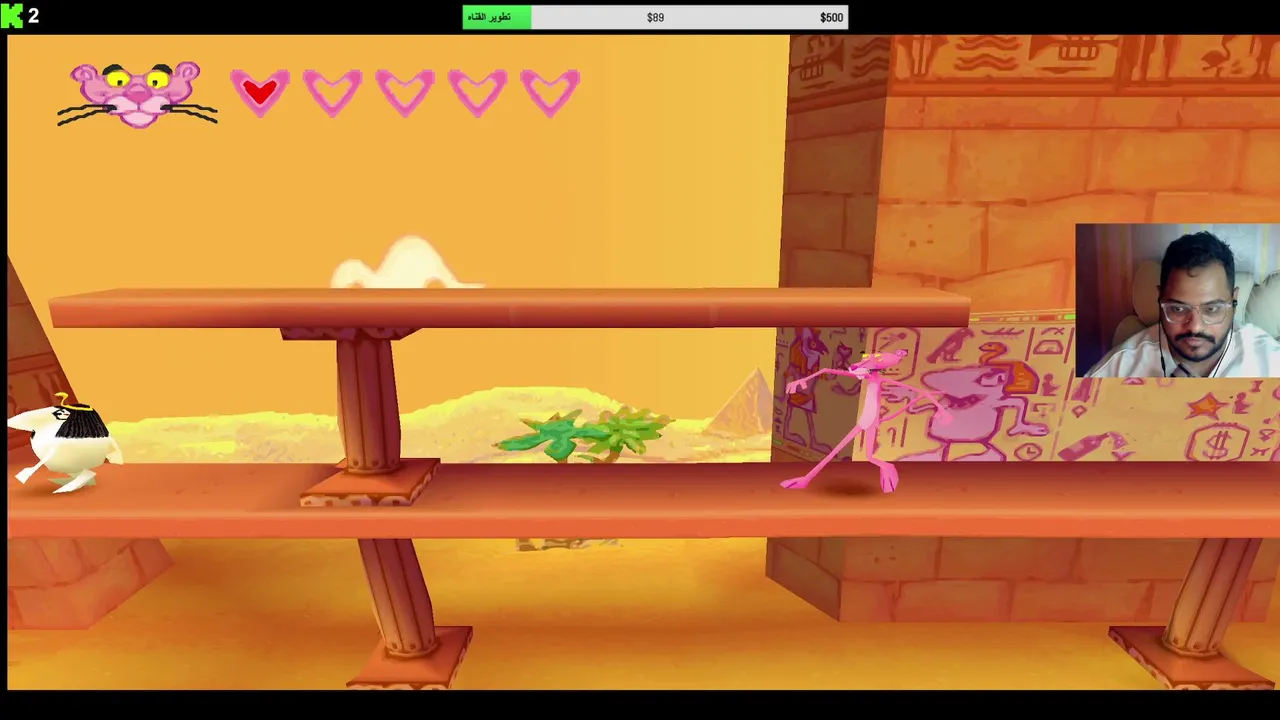
Task: Click the number 2 beside the Kick logo
Action: click(x=33, y=15)
